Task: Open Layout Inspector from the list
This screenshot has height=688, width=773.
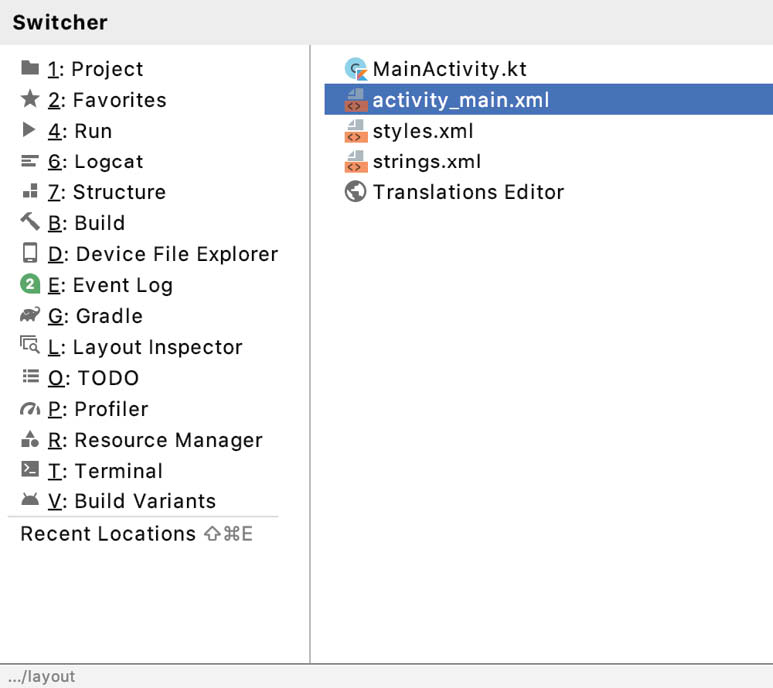Action: point(132,347)
